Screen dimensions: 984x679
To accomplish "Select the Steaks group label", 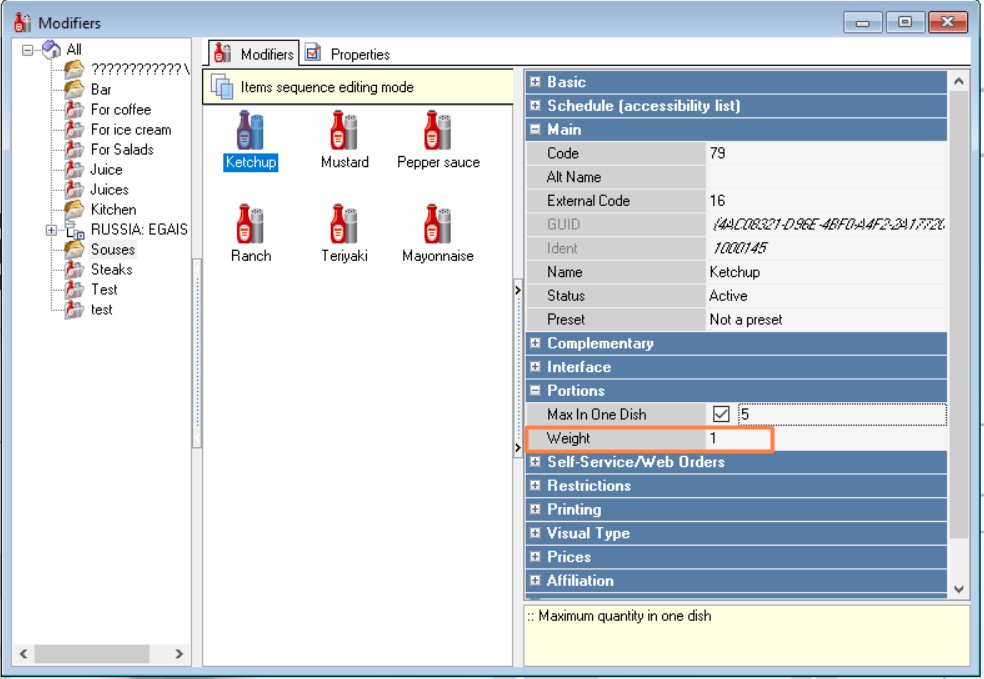I will 112,269.
